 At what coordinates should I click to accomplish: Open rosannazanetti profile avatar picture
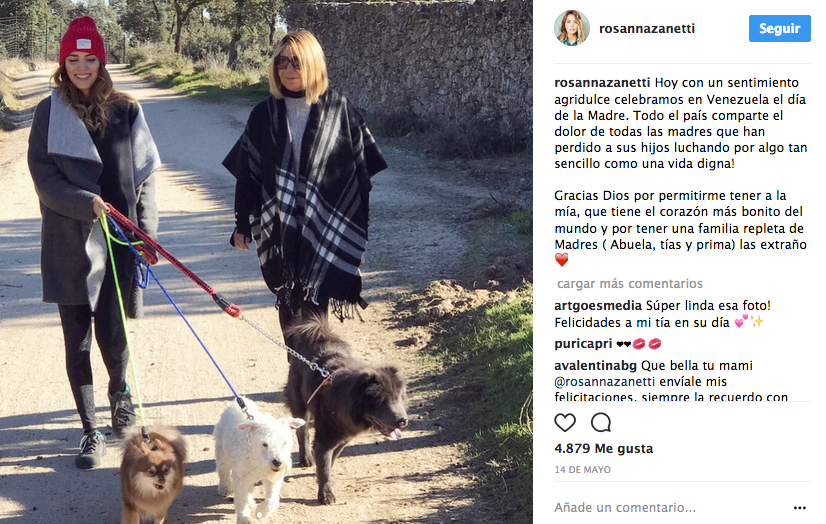tap(572, 28)
